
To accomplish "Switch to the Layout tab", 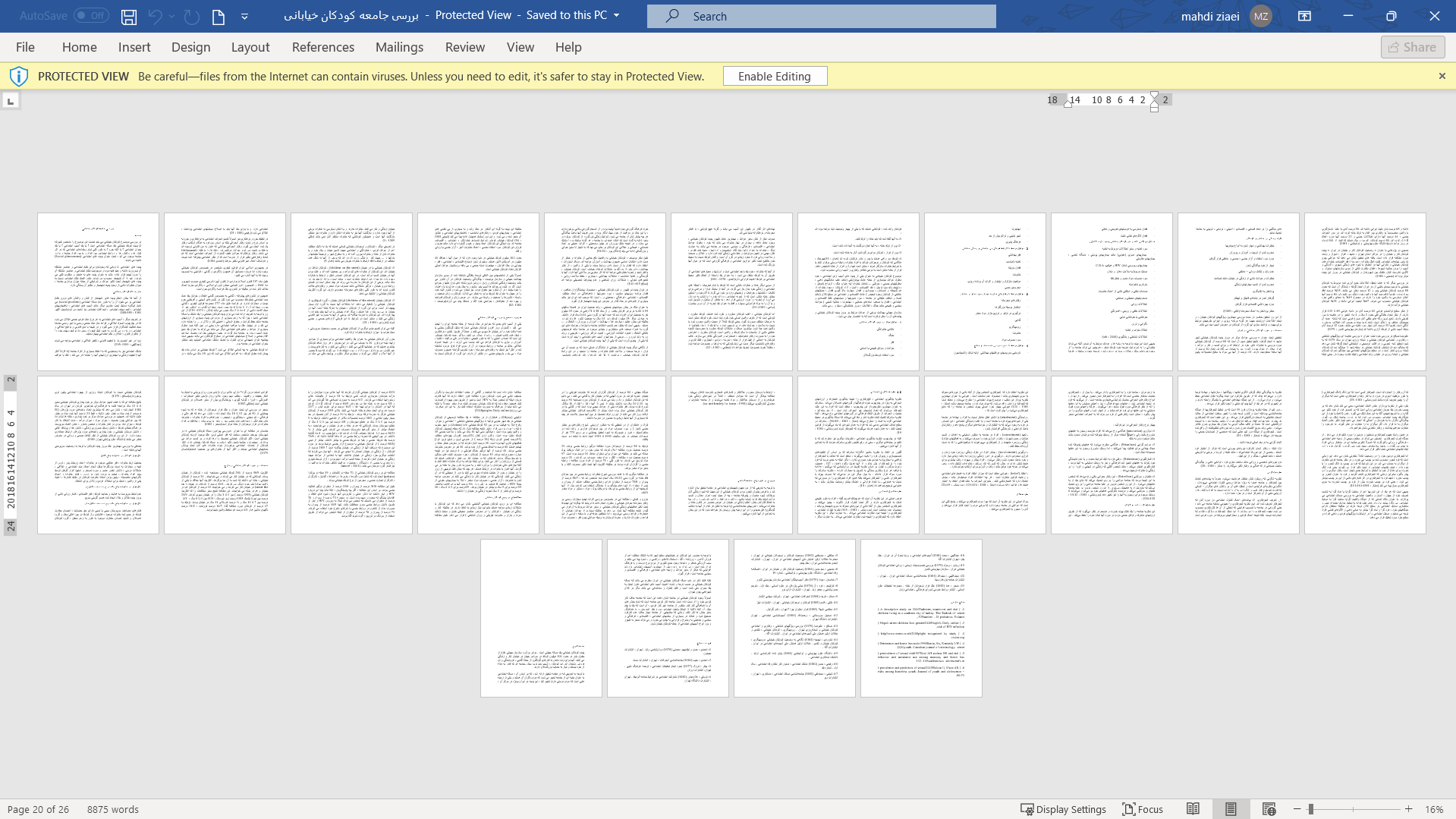I will pos(250,47).
